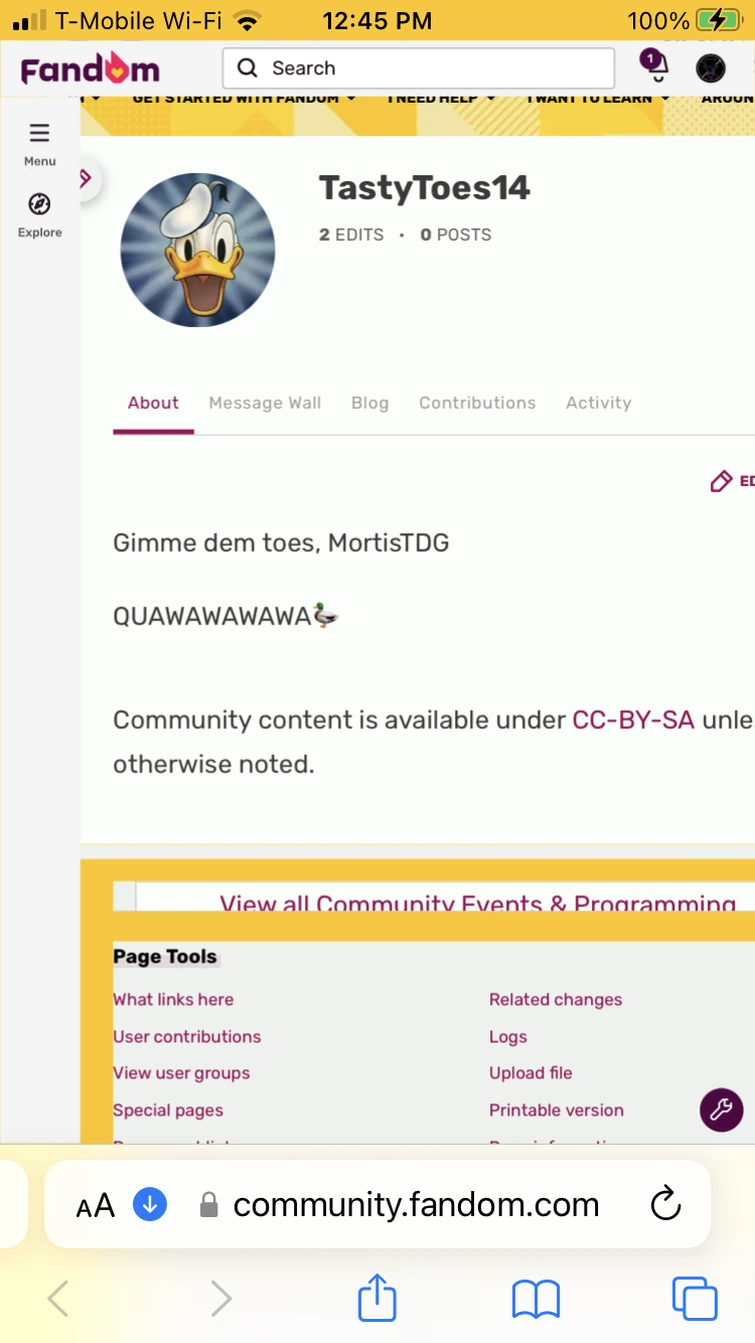Click the Search input field
755x1343 pixels.
(x=419, y=68)
